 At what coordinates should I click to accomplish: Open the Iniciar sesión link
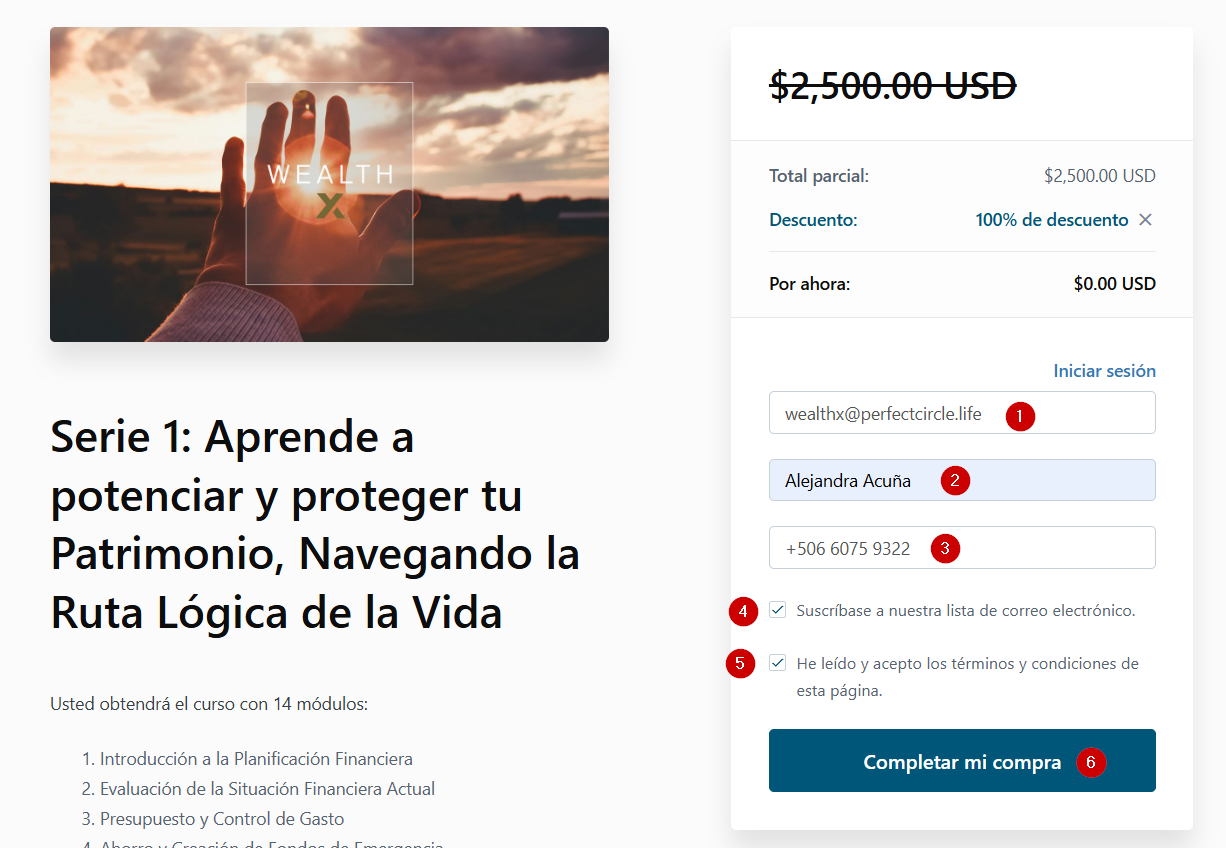pos(1104,371)
